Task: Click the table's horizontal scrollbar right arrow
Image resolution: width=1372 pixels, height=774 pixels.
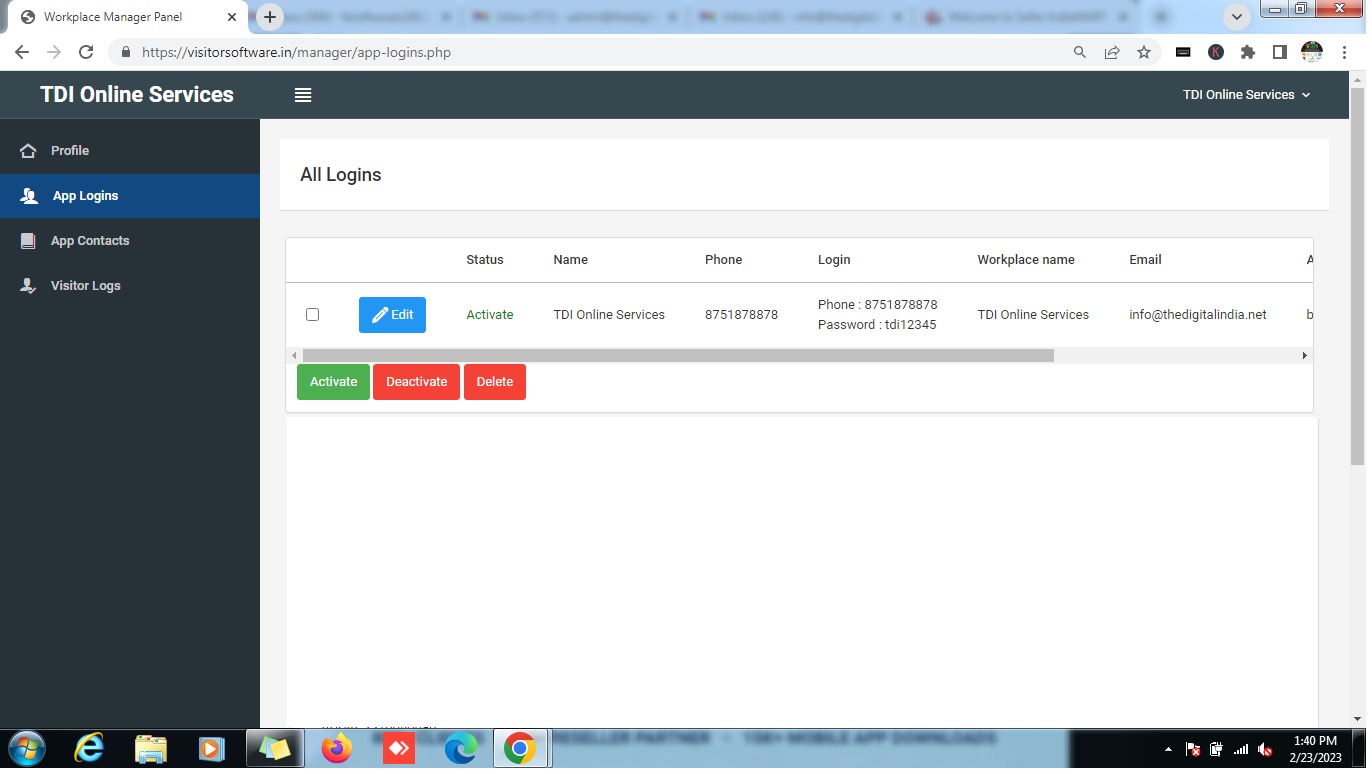Action: 1304,356
